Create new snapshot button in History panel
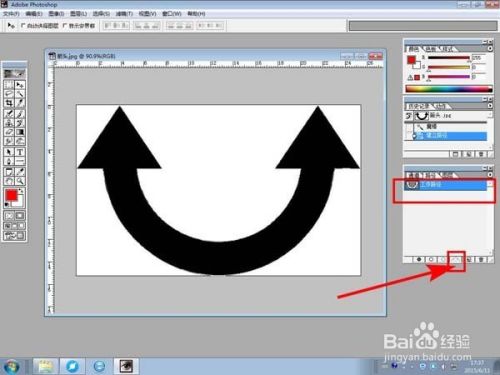The height and width of the screenshot is (375, 500). [468, 154]
